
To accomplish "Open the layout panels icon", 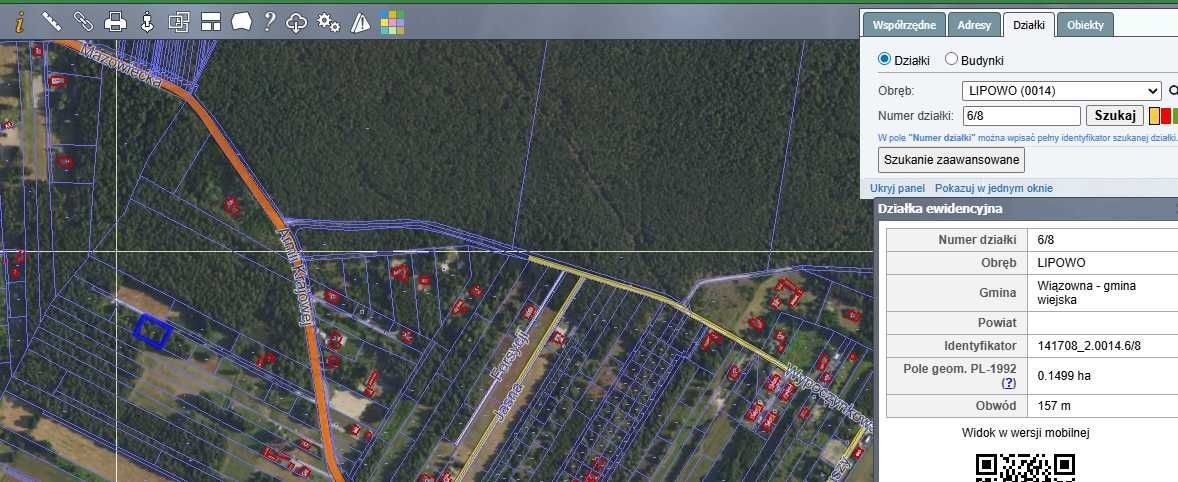I will (210, 23).
